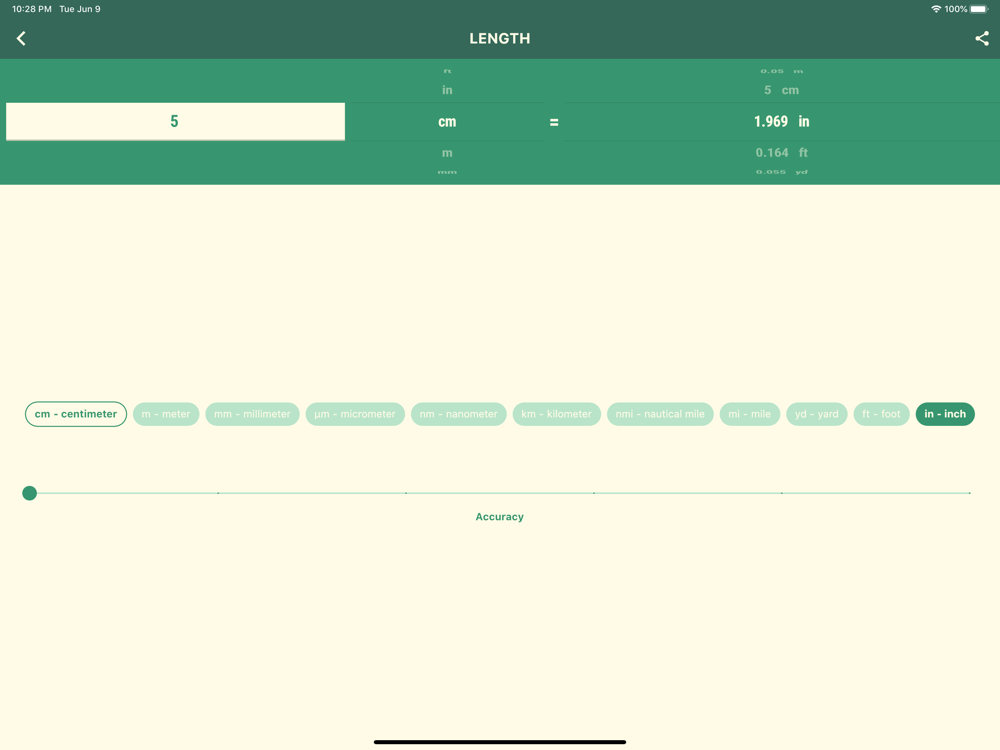This screenshot has height=750, width=1000.
Task: Pick 'mm' in the source unit wheel
Action: point(447,172)
